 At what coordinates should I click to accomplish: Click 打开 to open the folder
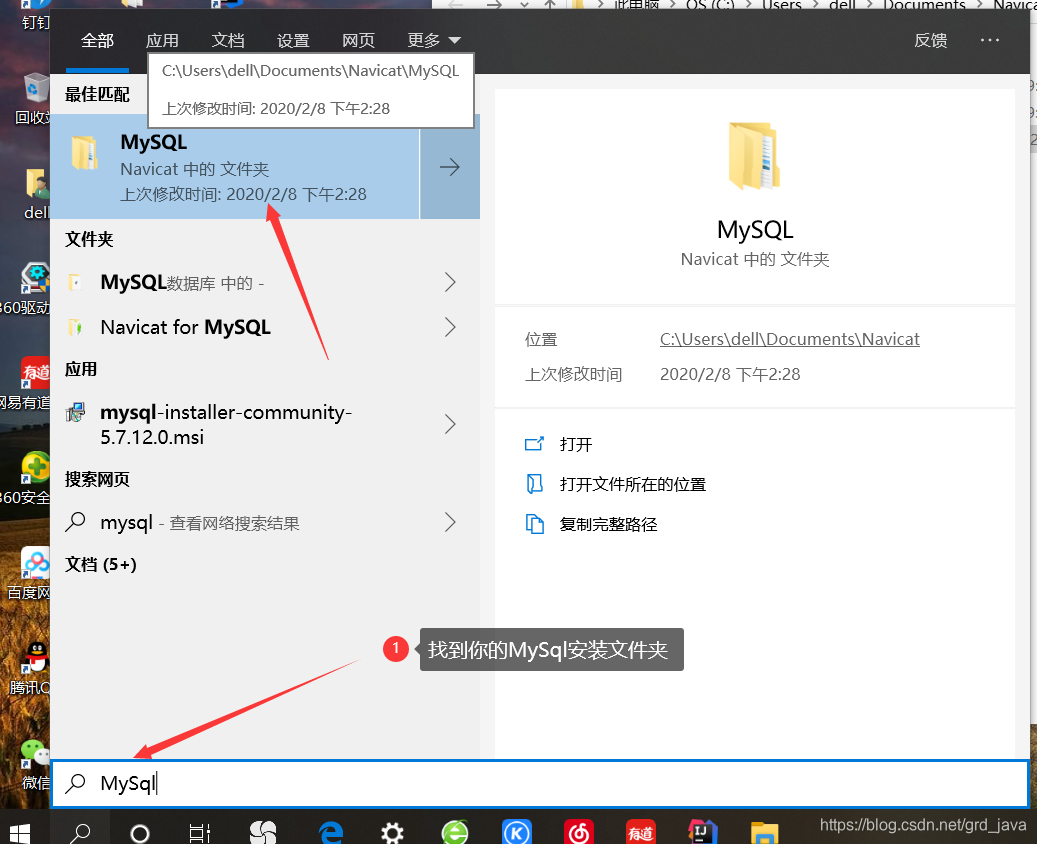[575, 444]
